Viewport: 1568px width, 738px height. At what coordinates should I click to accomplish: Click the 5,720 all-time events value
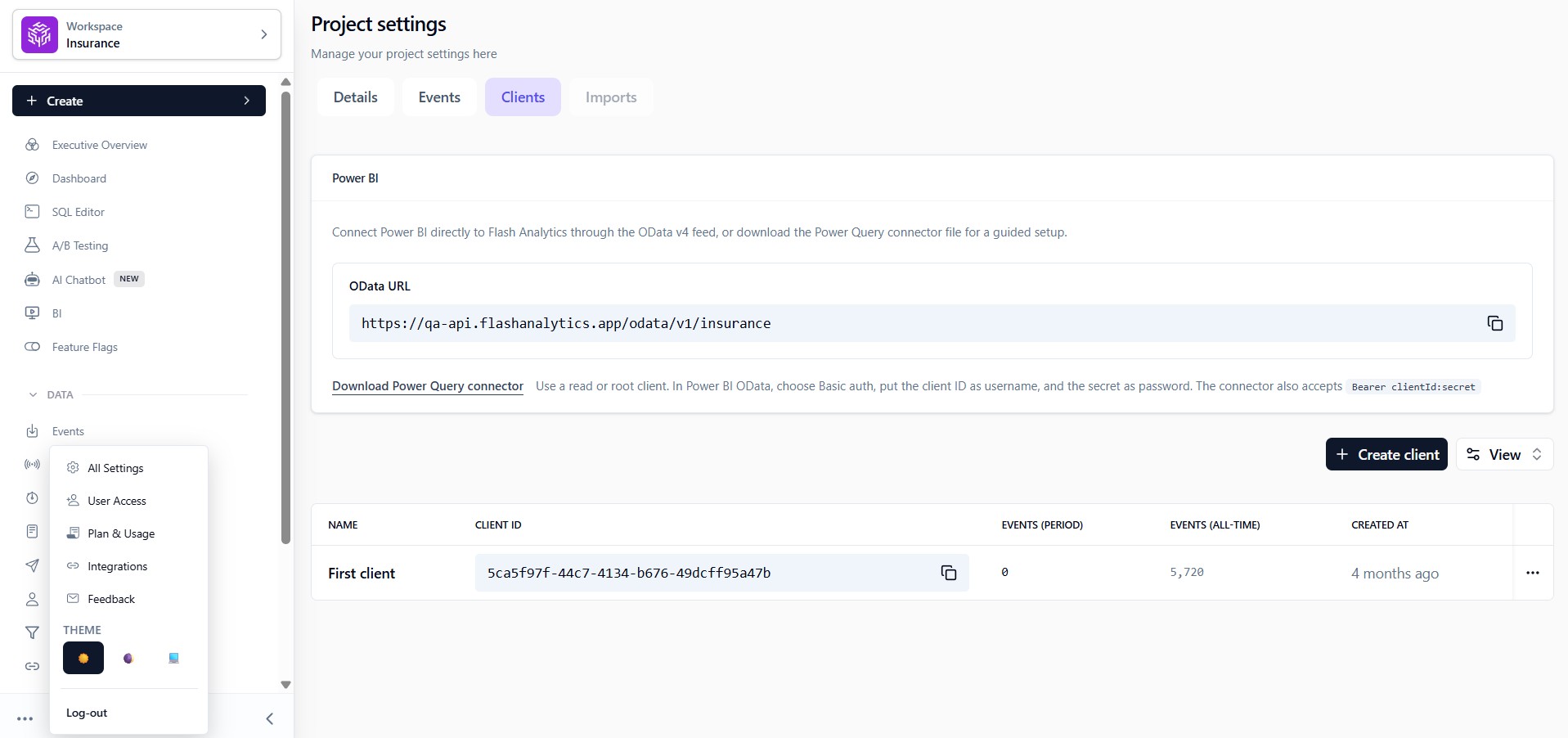click(1186, 573)
